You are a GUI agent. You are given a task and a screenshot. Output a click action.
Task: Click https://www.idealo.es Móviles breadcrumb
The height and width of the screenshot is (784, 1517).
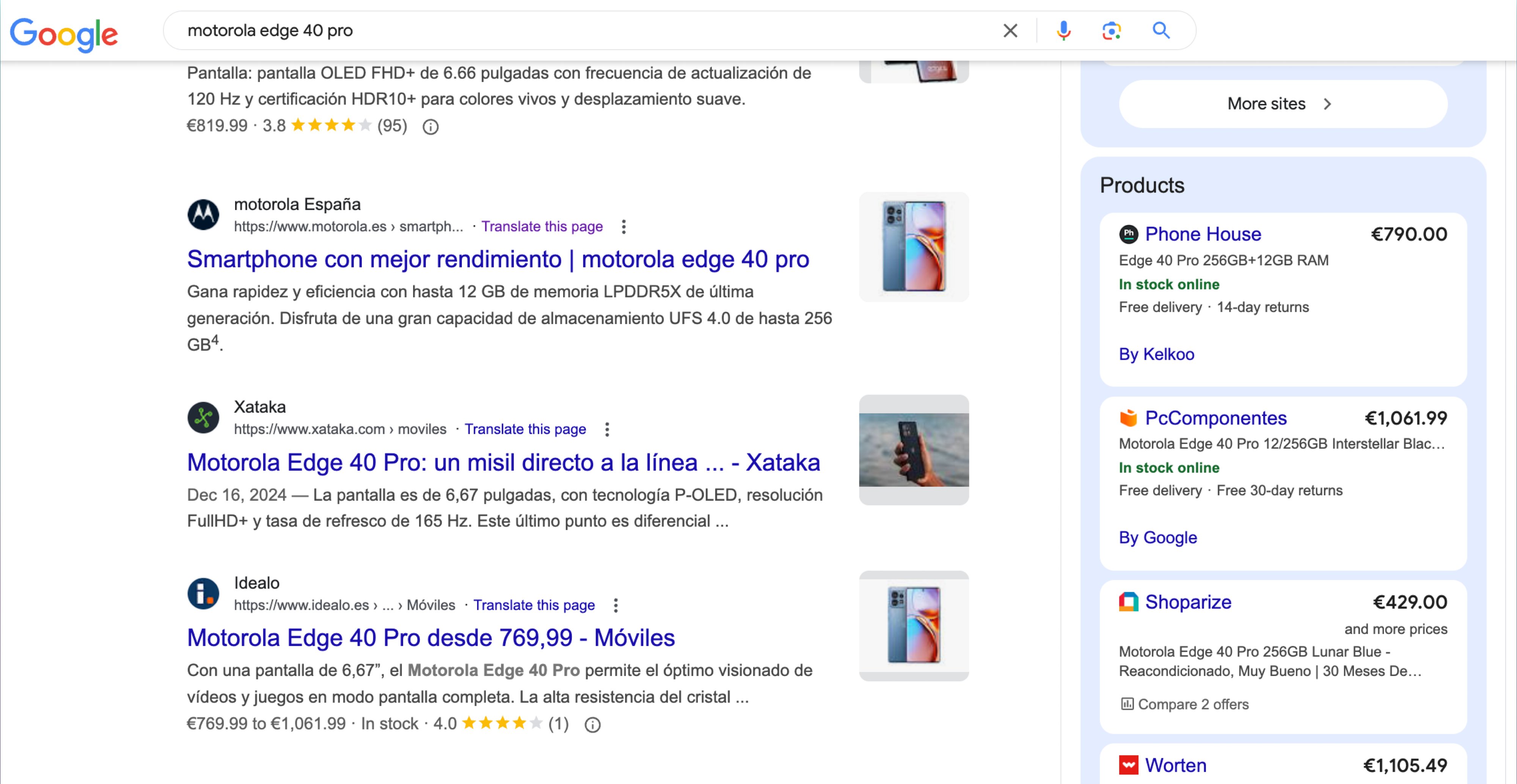tap(344, 605)
